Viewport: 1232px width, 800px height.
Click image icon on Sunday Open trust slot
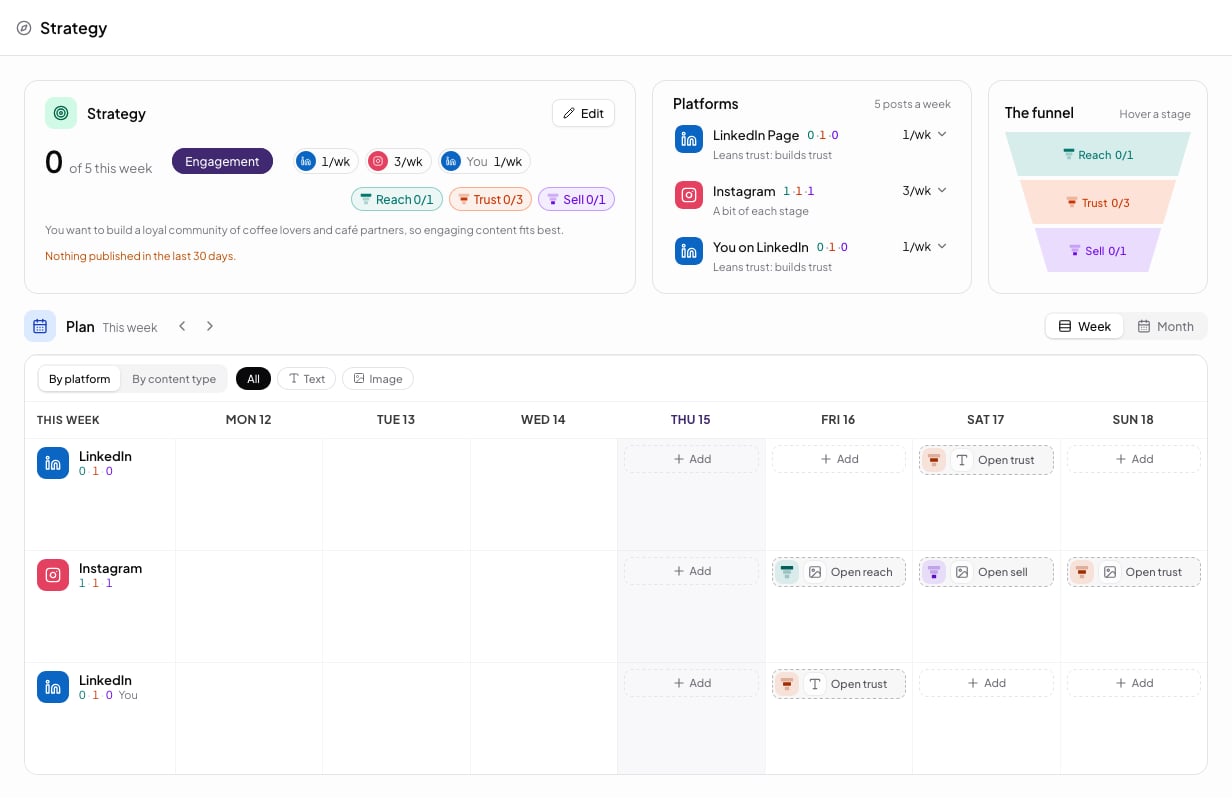point(1110,572)
